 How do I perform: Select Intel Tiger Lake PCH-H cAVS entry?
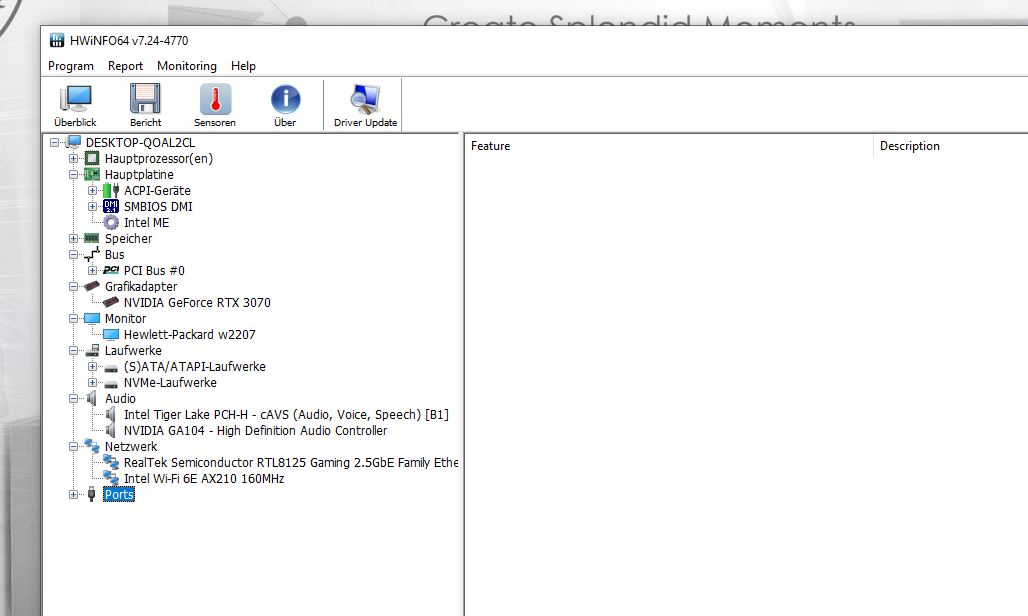pos(286,415)
